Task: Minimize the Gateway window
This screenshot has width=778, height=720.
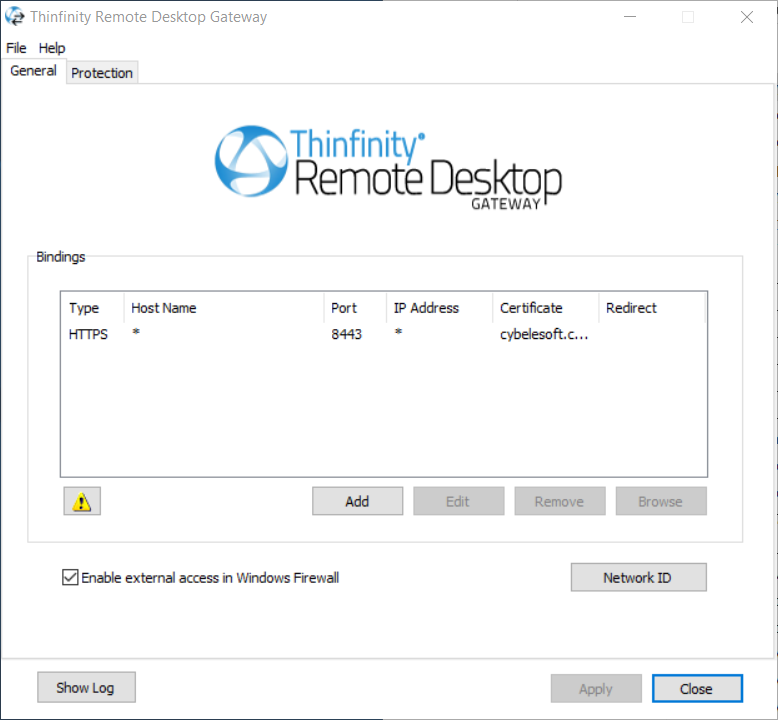Action: click(630, 17)
